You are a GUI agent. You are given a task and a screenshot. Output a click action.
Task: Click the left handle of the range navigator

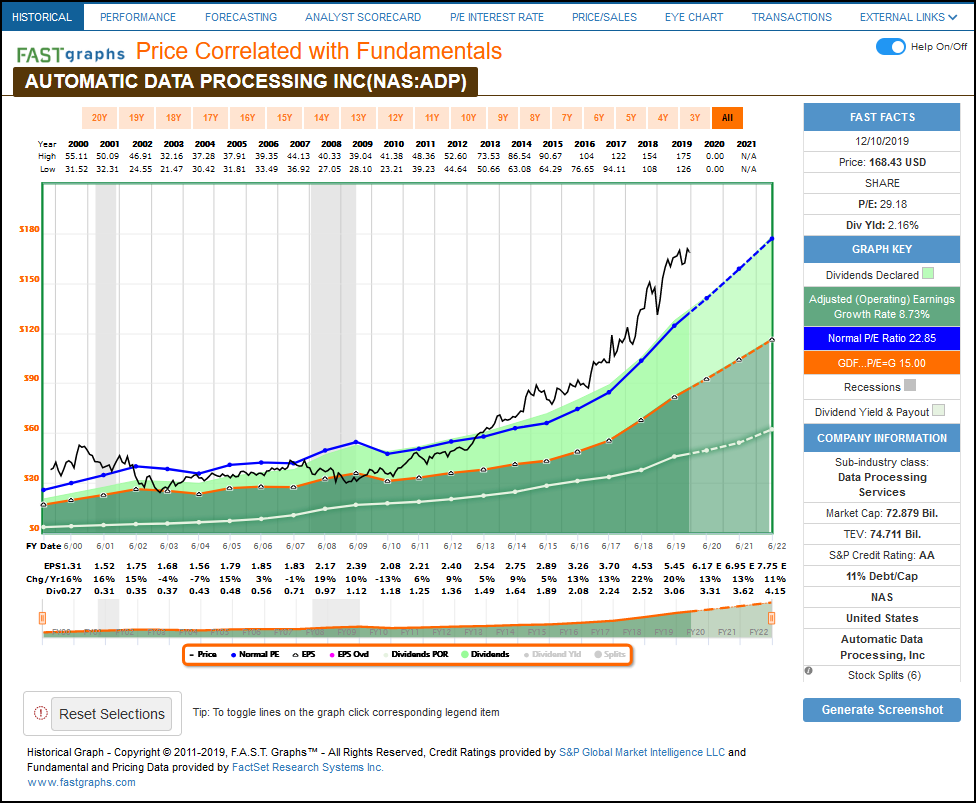42,618
